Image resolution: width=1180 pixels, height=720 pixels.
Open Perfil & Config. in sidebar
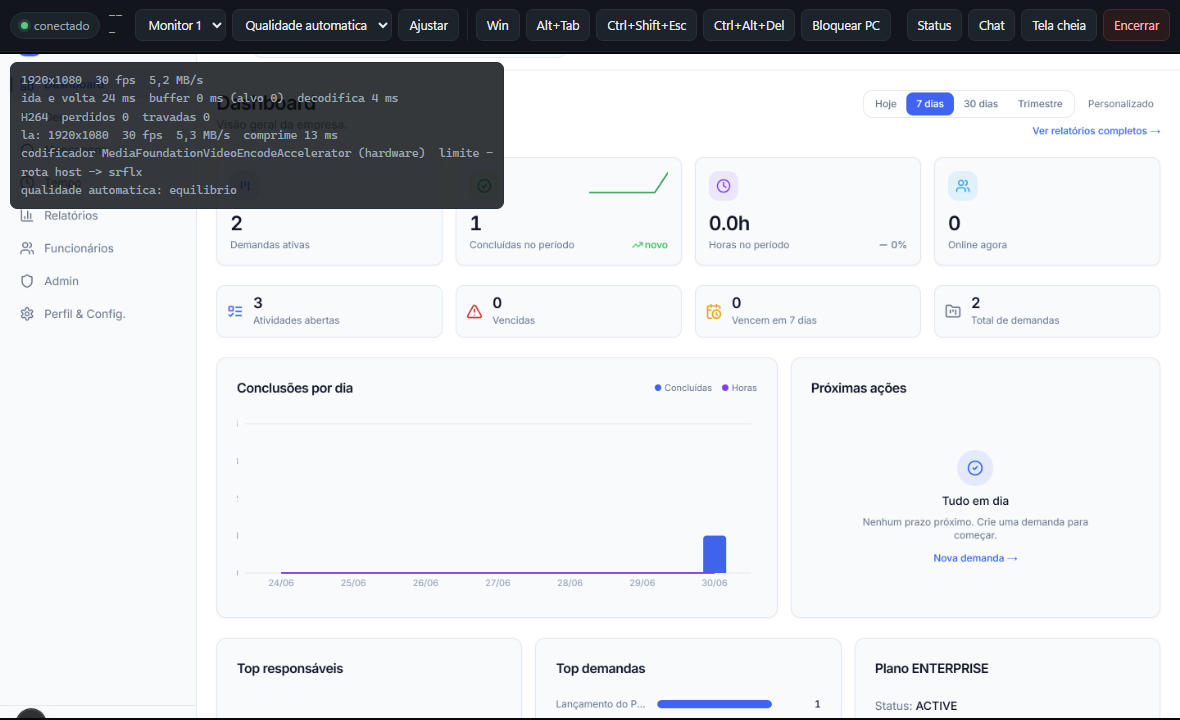[x=84, y=314]
